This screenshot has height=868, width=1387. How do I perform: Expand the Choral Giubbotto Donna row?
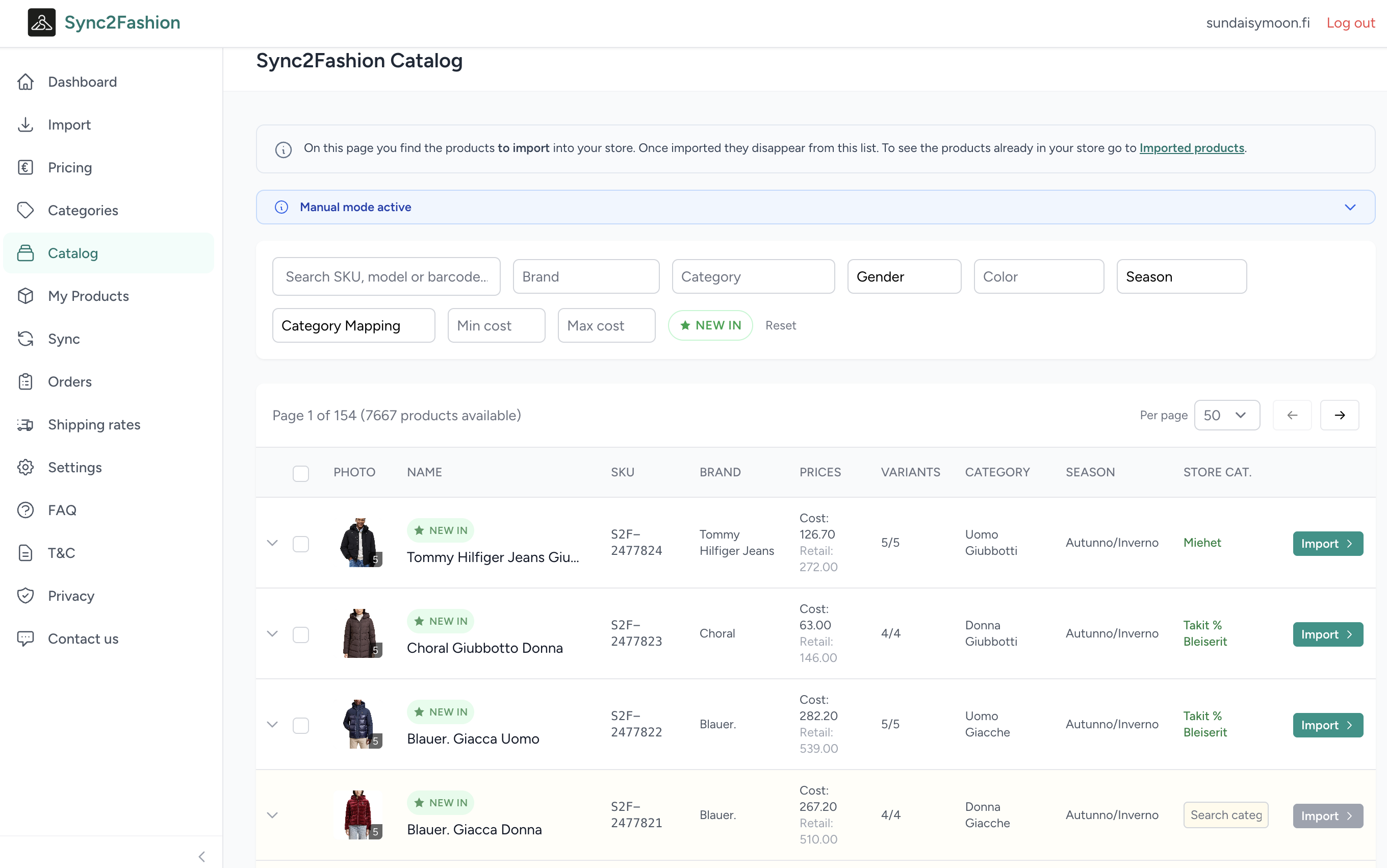(x=273, y=634)
